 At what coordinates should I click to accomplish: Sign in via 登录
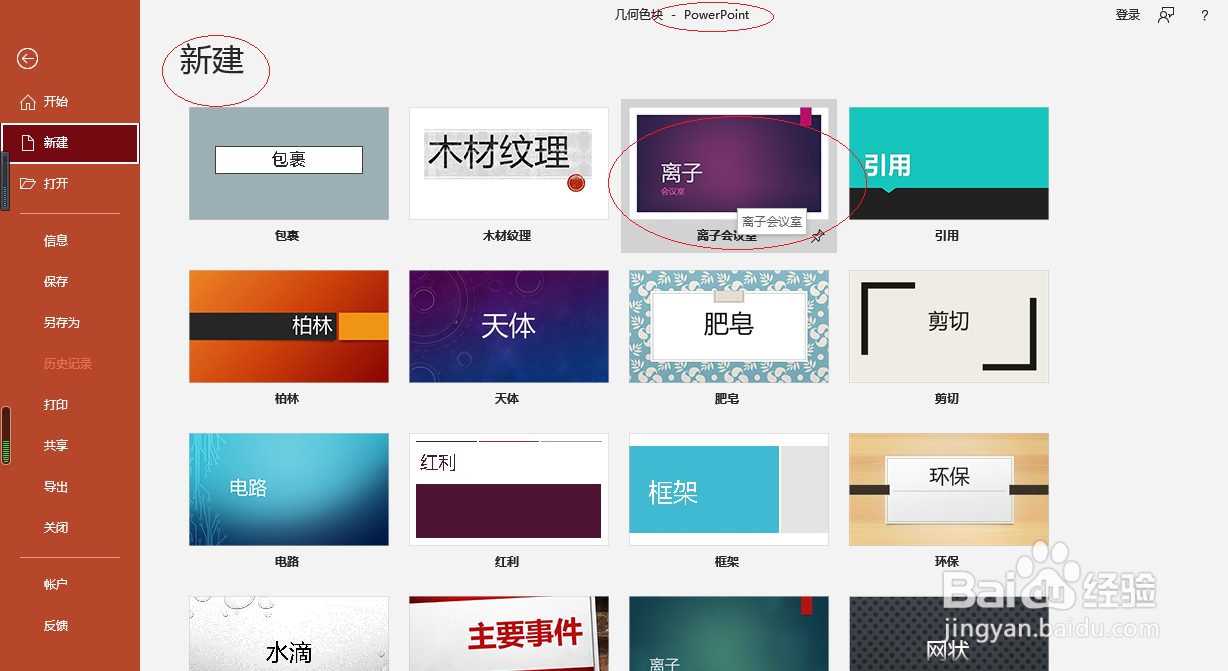point(1128,15)
